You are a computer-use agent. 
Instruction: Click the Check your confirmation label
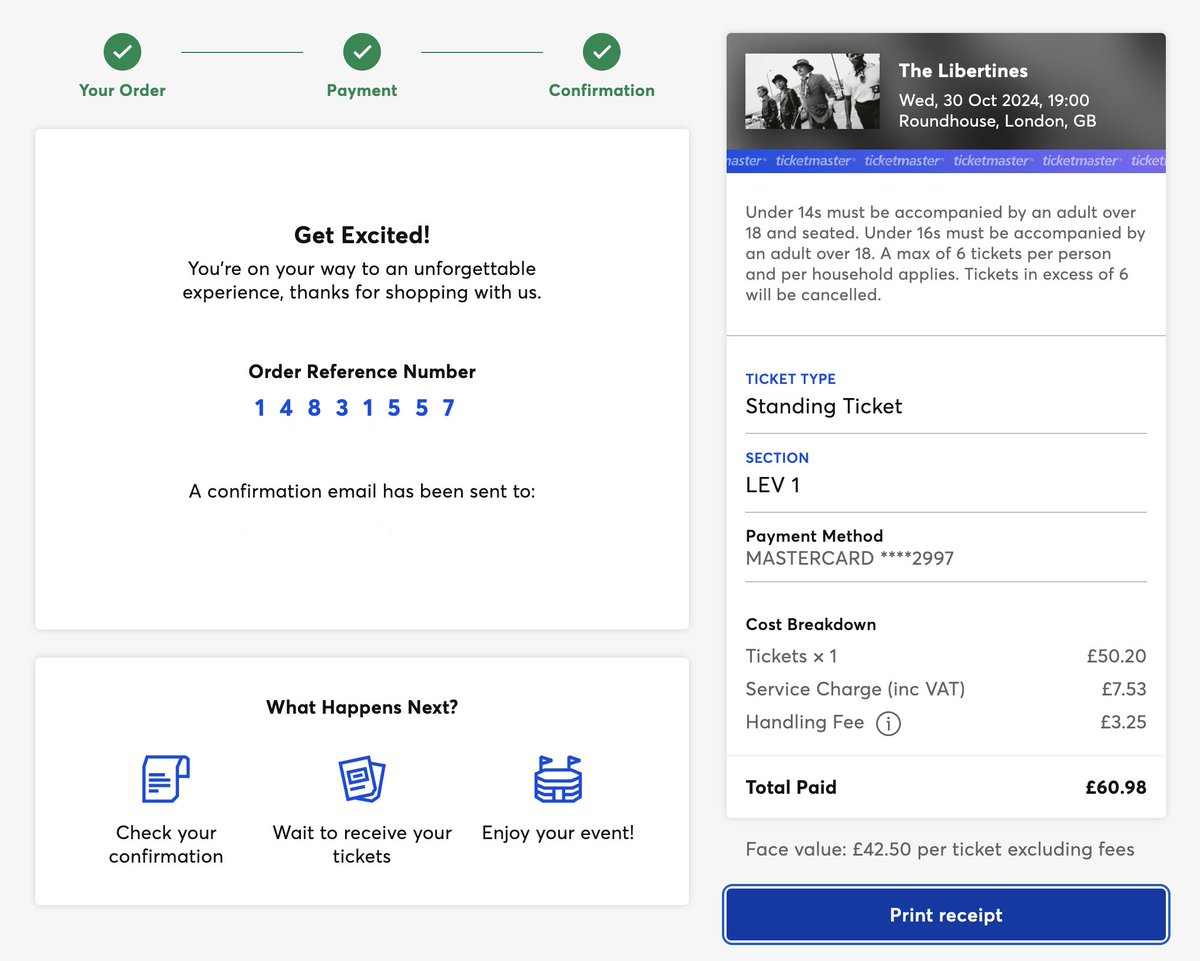166,844
